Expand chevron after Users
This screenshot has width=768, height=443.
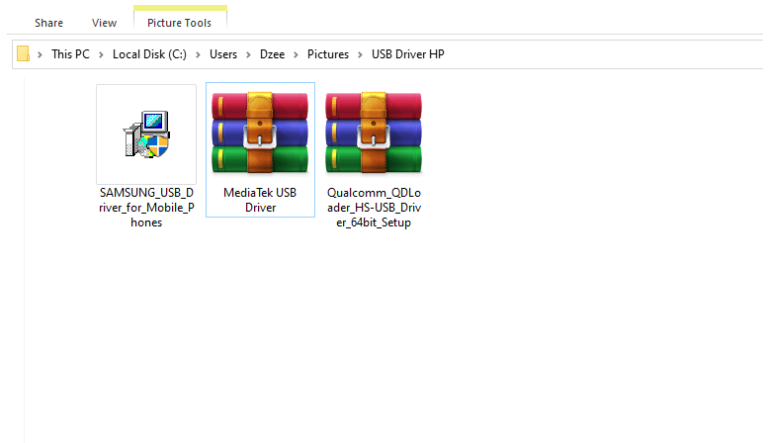(x=248, y=54)
